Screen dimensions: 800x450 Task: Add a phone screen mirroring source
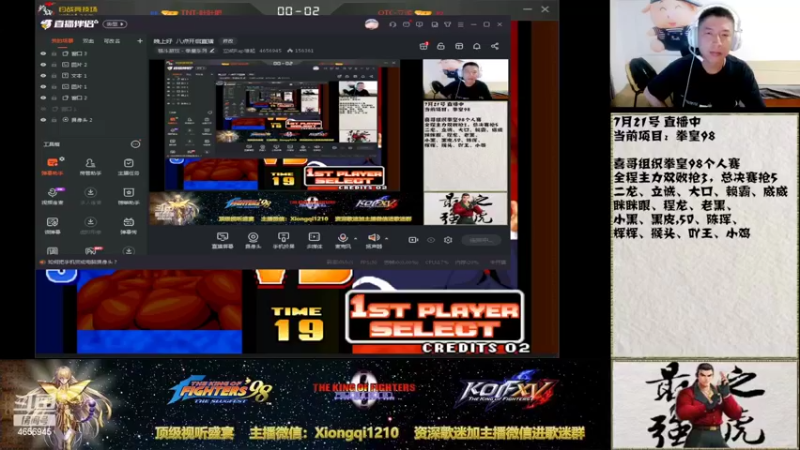pos(283,240)
